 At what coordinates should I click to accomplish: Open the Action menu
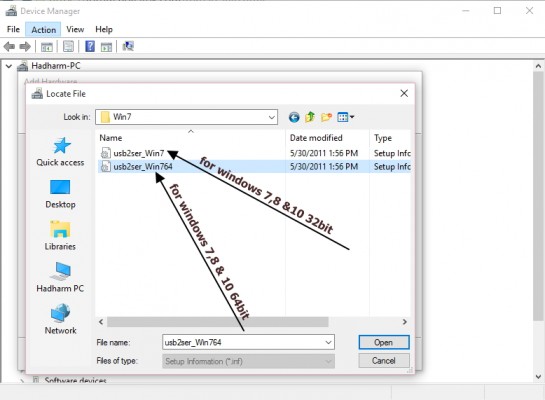pos(43,30)
